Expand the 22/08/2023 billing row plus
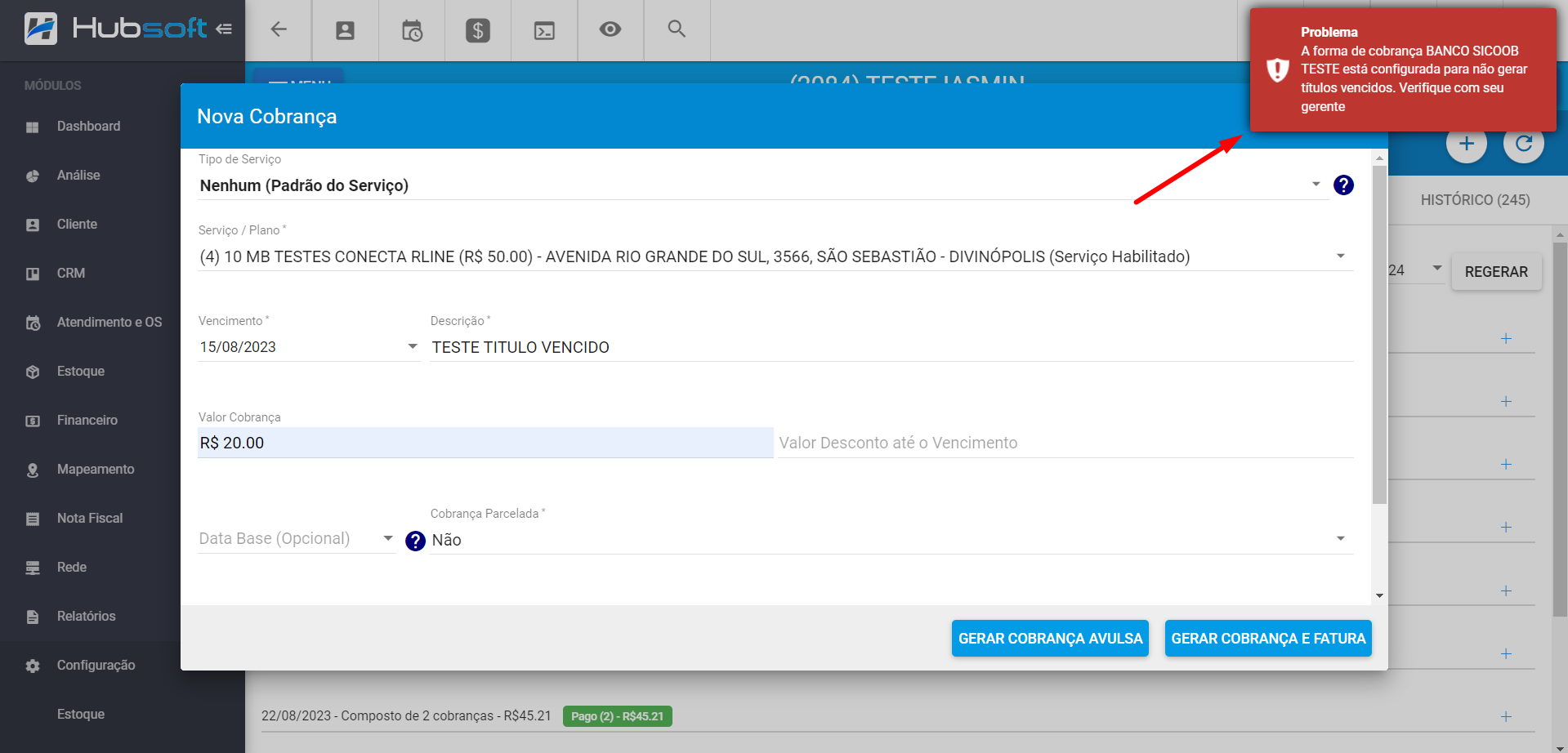Screen dimensions: 1568x753 (1506, 716)
